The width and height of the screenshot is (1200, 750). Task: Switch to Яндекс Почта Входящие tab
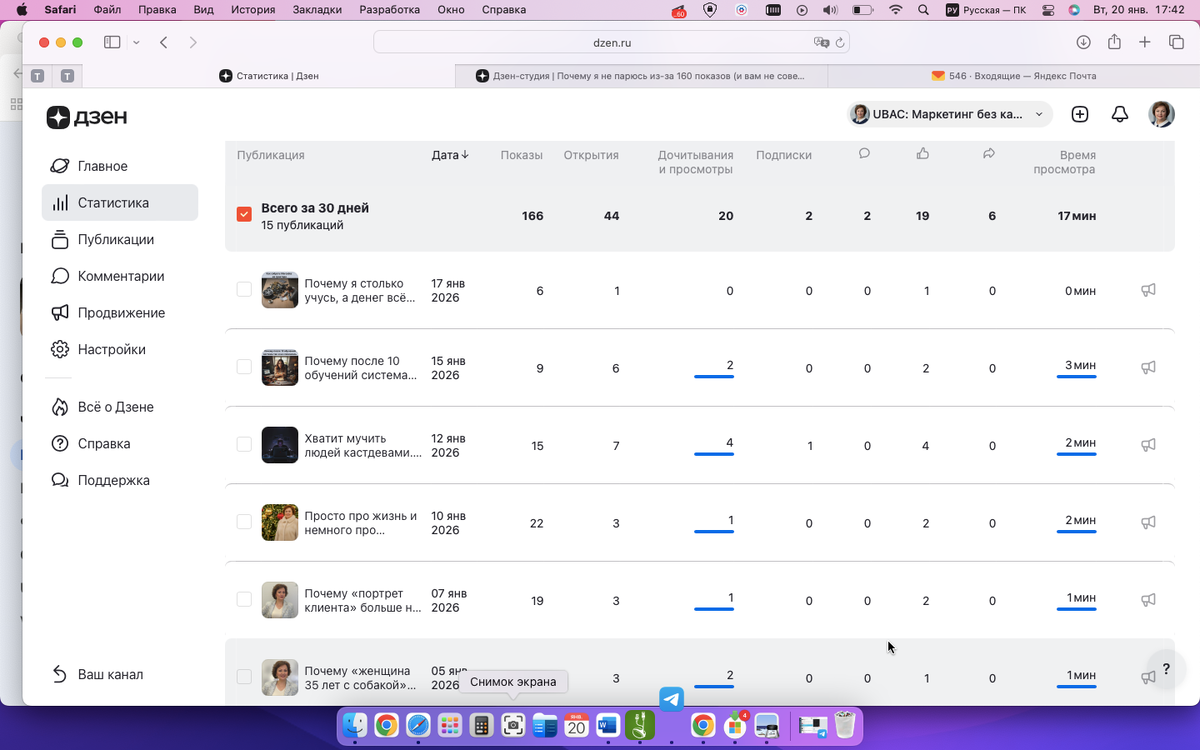(1014, 75)
